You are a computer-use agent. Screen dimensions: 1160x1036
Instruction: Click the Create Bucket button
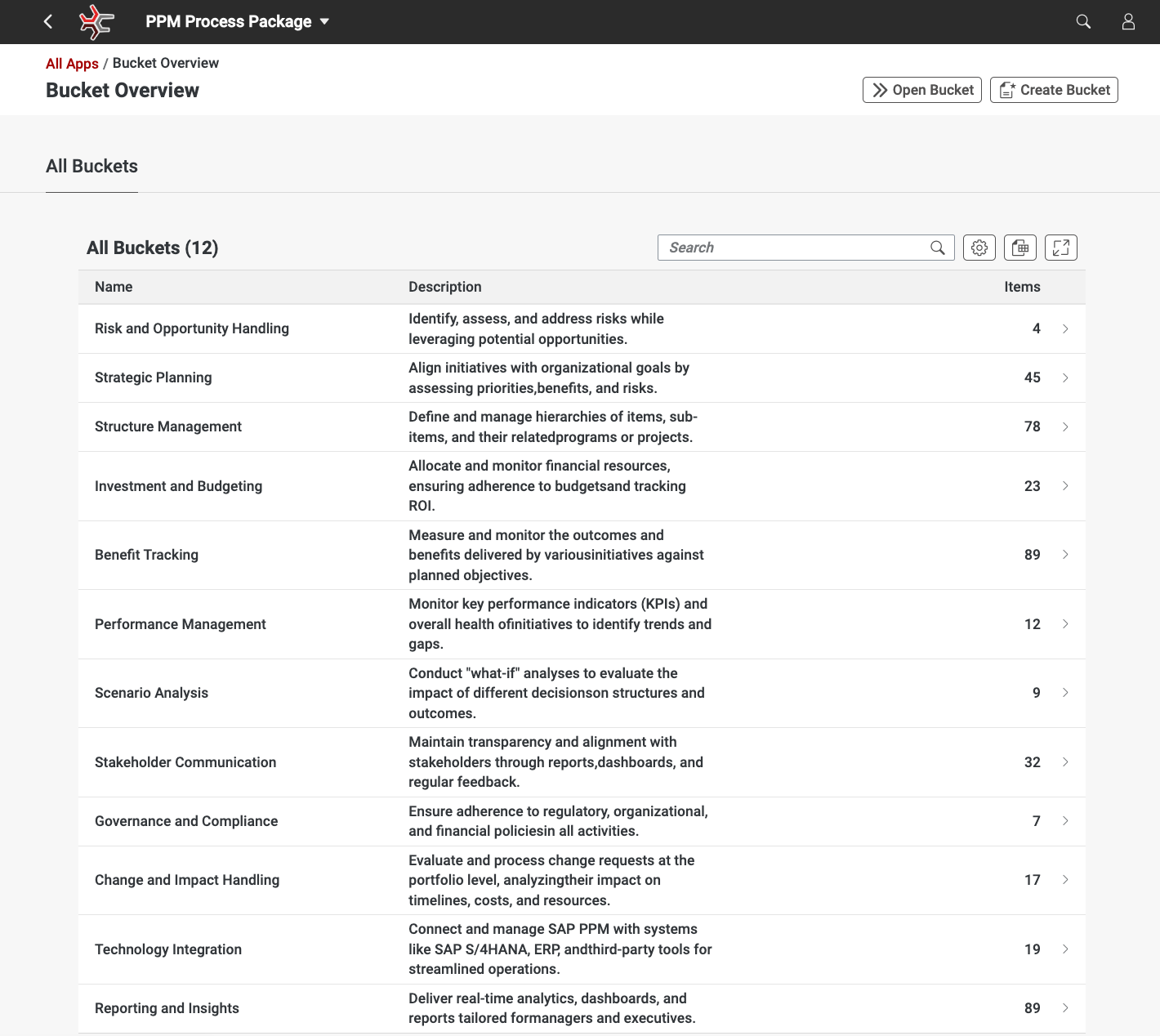coord(1053,90)
